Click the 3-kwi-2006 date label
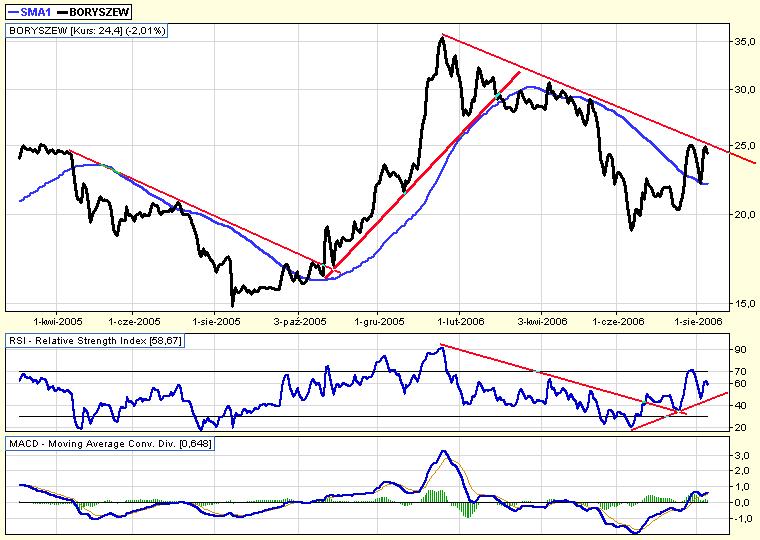 coord(542,321)
